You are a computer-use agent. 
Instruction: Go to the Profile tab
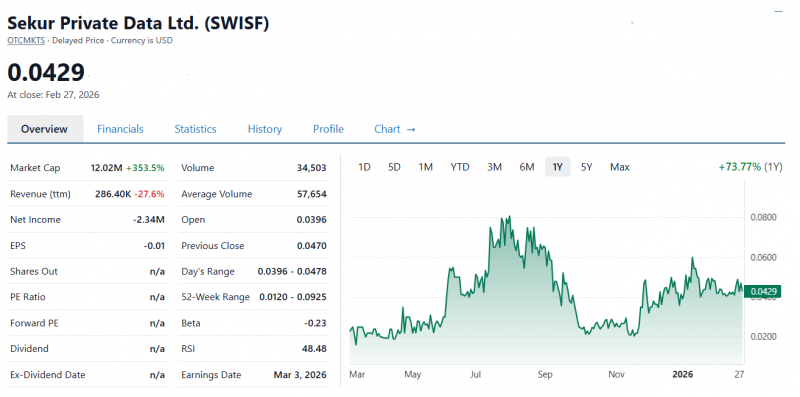[328, 129]
